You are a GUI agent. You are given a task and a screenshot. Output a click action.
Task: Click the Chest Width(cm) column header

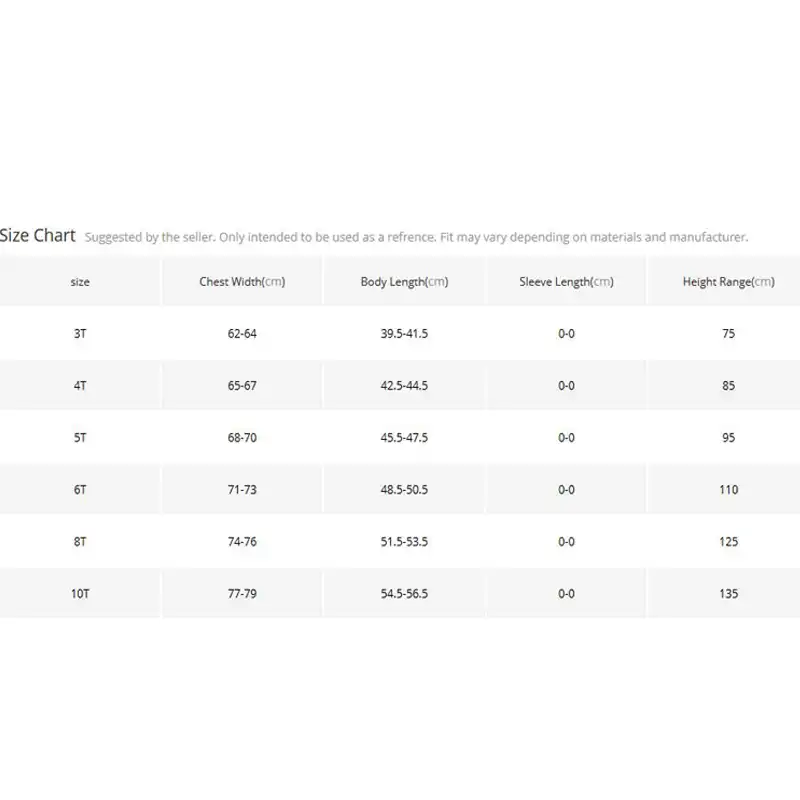click(242, 282)
